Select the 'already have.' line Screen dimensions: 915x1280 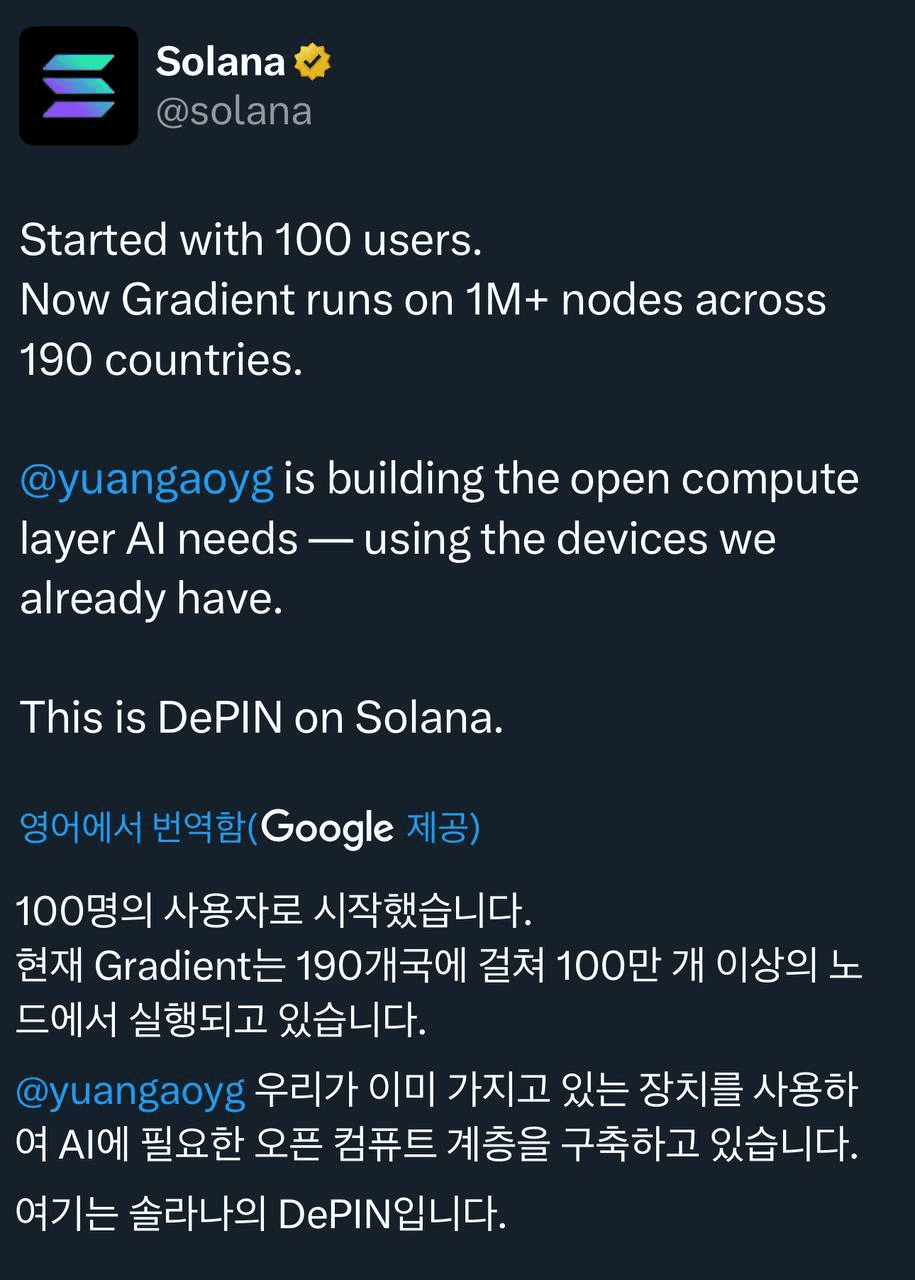point(152,599)
